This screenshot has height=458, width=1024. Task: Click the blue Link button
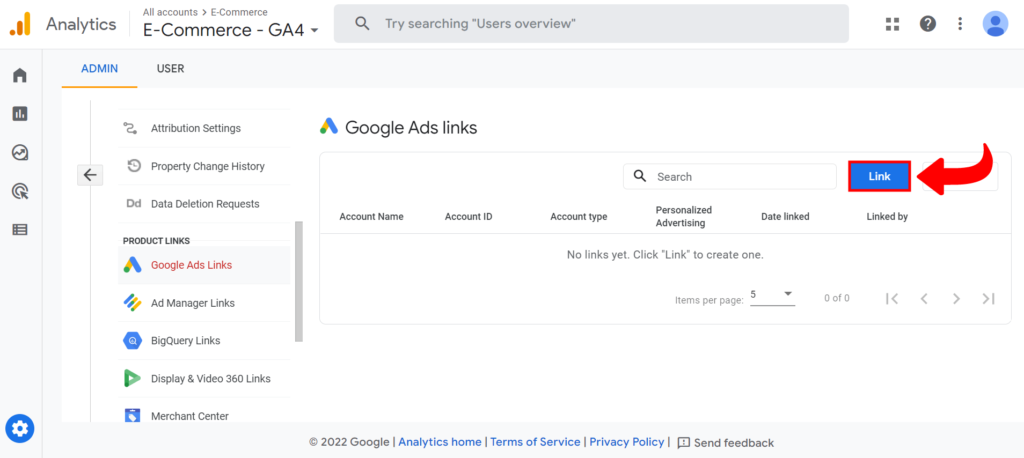879,176
